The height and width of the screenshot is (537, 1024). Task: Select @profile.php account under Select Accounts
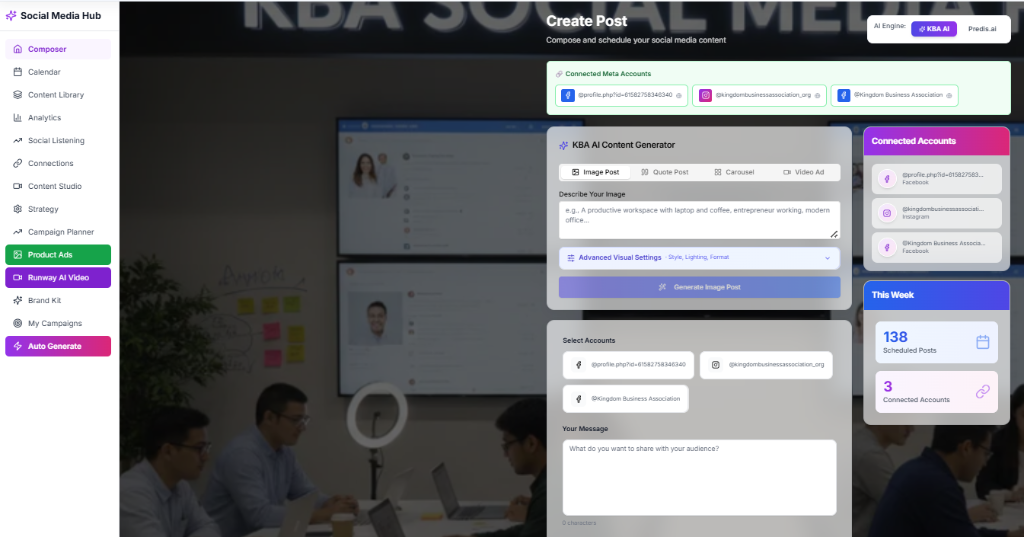click(628, 365)
